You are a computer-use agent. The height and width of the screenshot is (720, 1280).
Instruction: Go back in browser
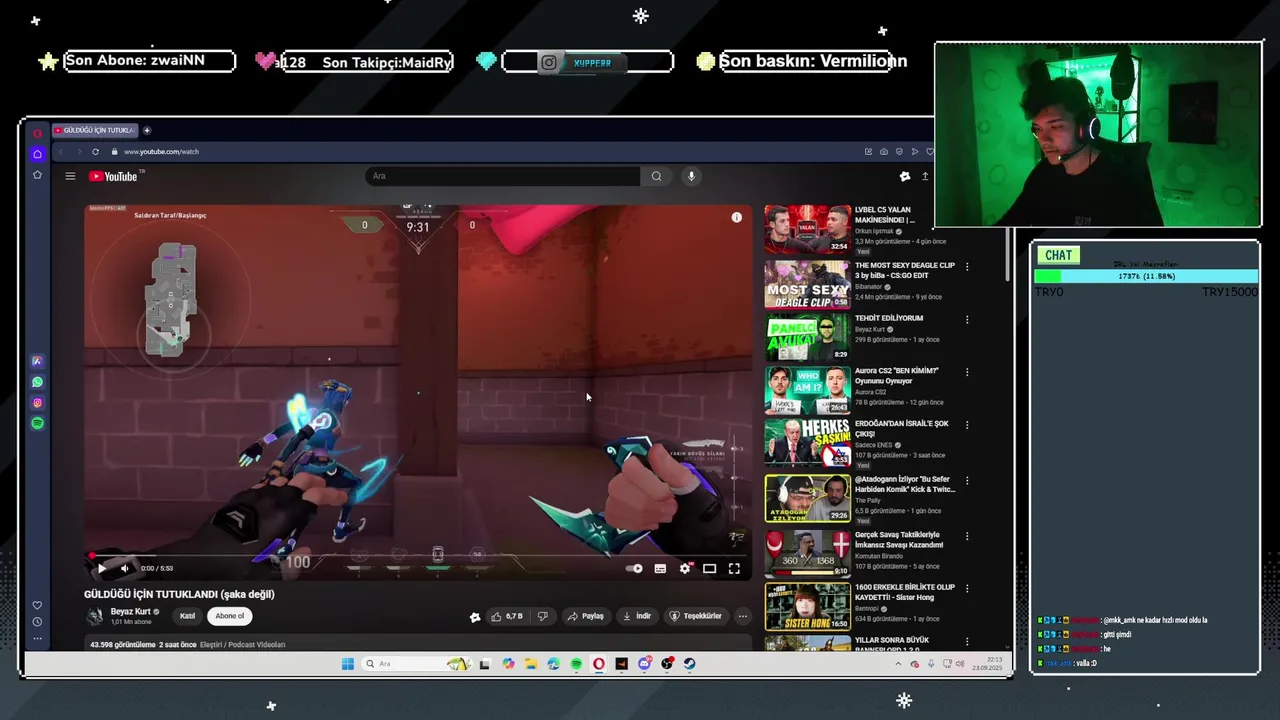[x=60, y=152]
